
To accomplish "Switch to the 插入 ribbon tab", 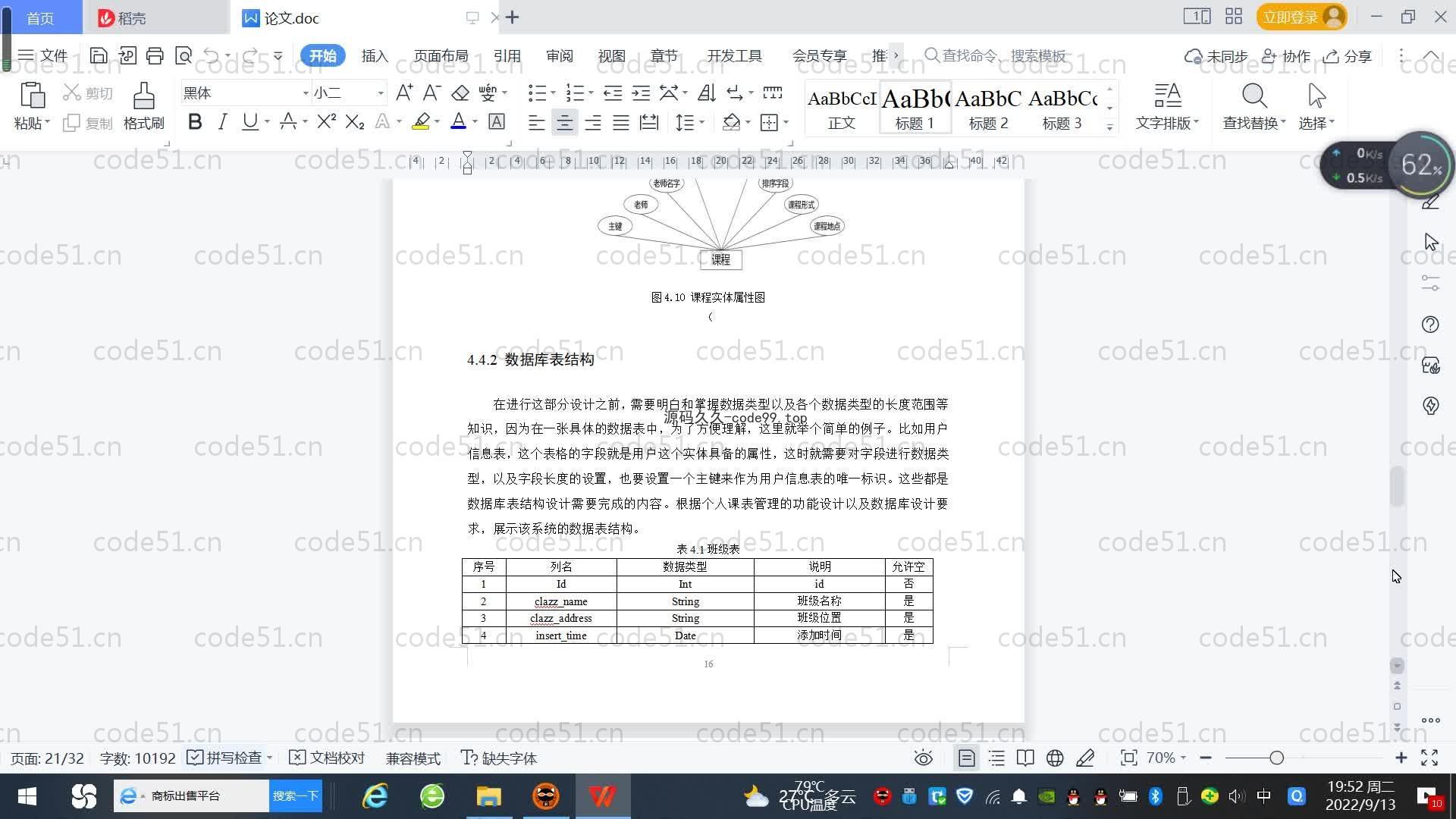I will [375, 55].
